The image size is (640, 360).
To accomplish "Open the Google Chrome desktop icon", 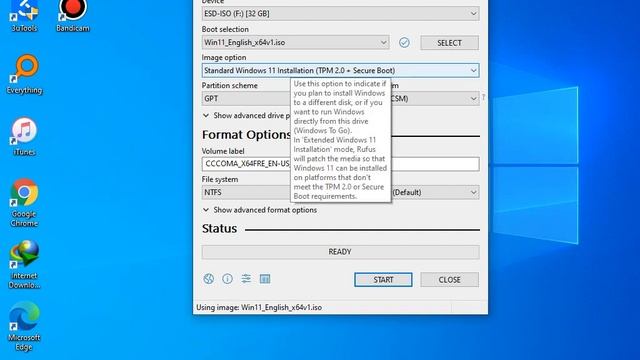I will [24, 203].
